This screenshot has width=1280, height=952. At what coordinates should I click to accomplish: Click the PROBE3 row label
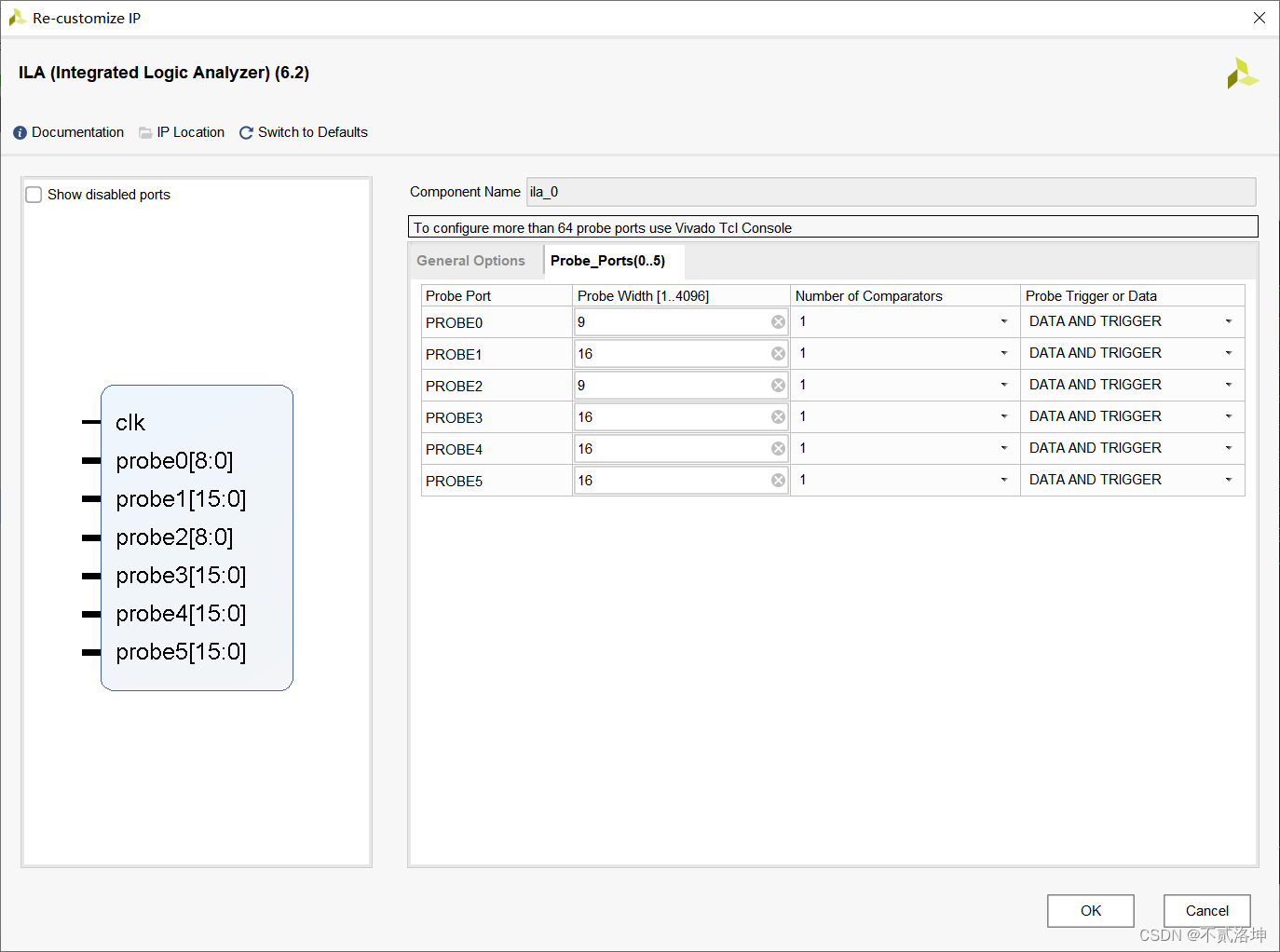tap(455, 418)
